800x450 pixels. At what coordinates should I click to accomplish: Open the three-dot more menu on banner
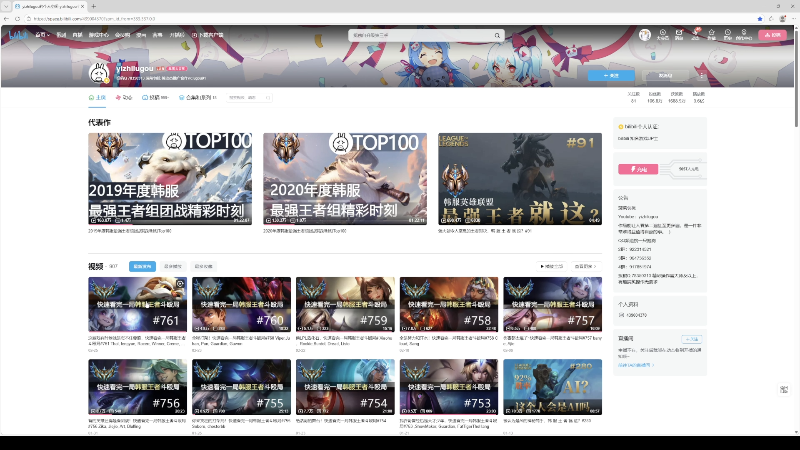[702, 76]
